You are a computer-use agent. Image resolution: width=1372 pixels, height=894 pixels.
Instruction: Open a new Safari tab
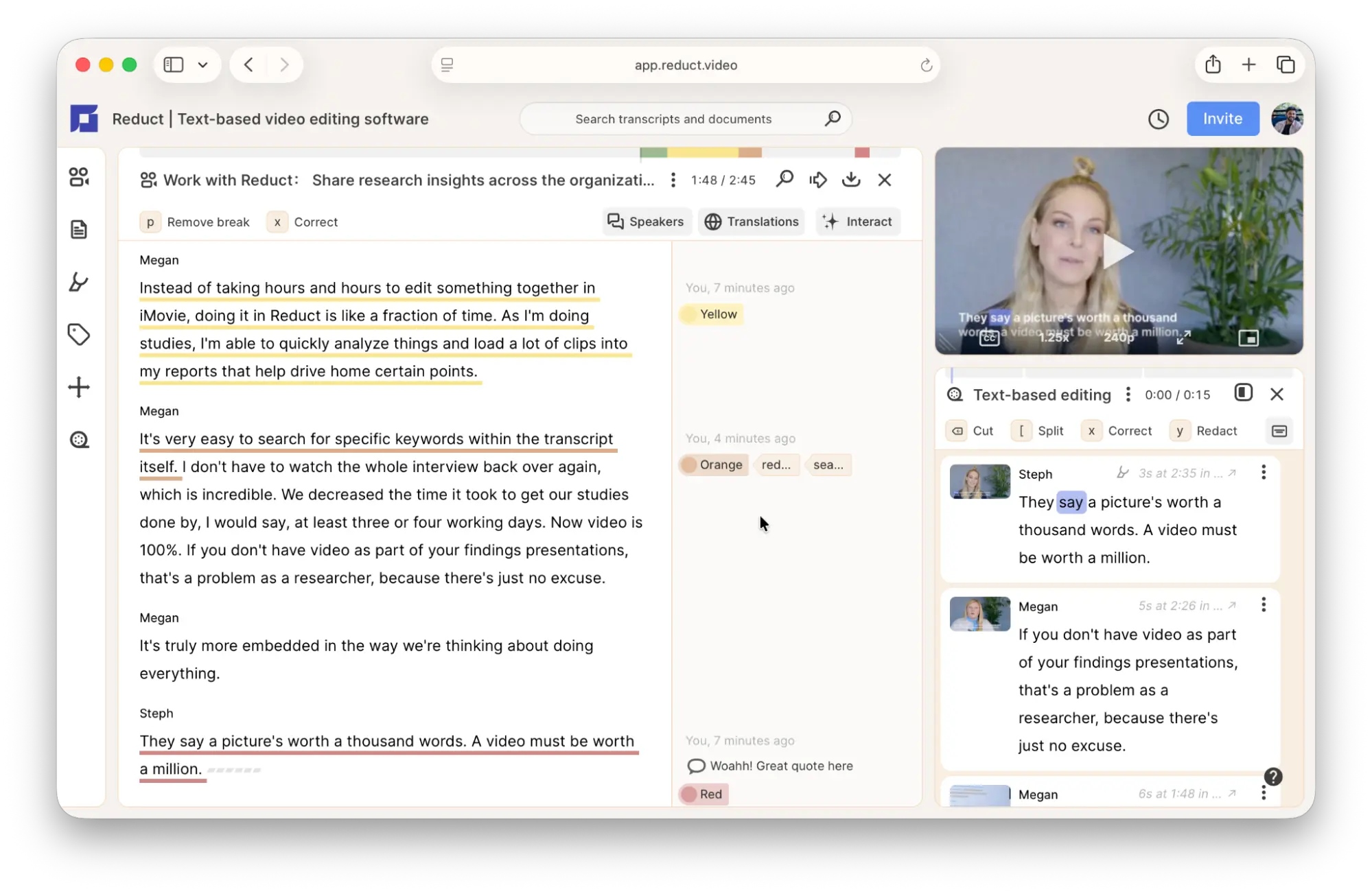[x=1248, y=64]
